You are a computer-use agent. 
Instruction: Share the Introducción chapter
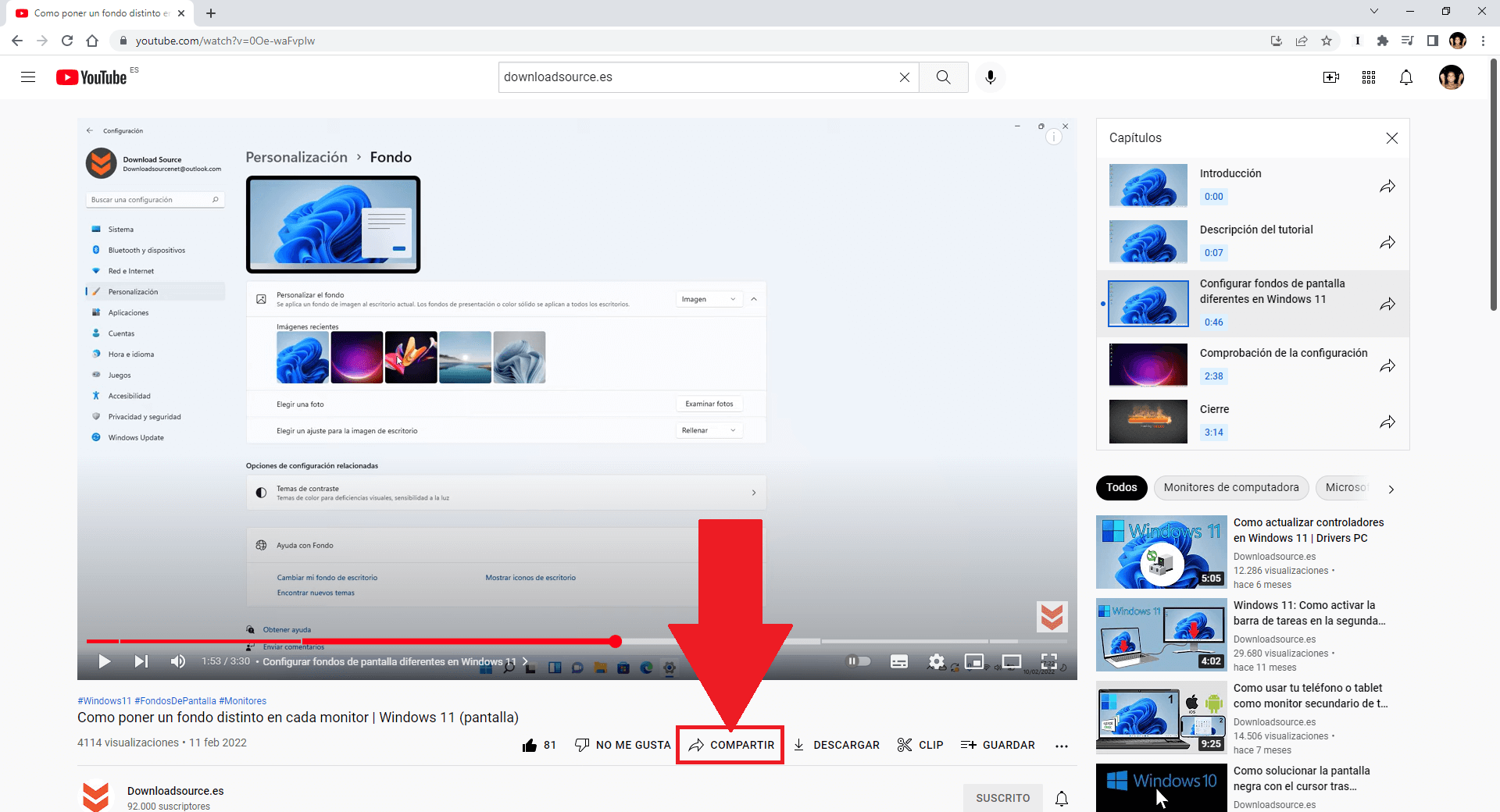1387,186
